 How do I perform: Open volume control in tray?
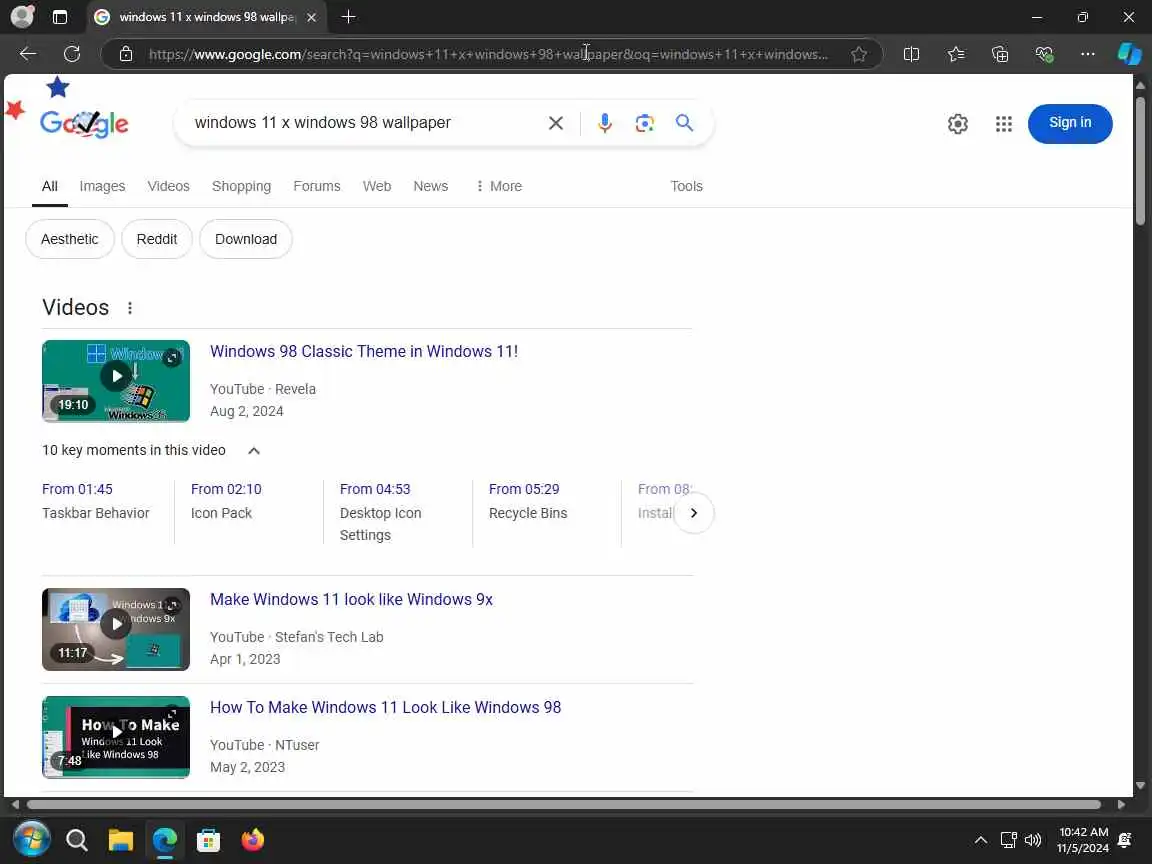click(x=1033, y=840)
